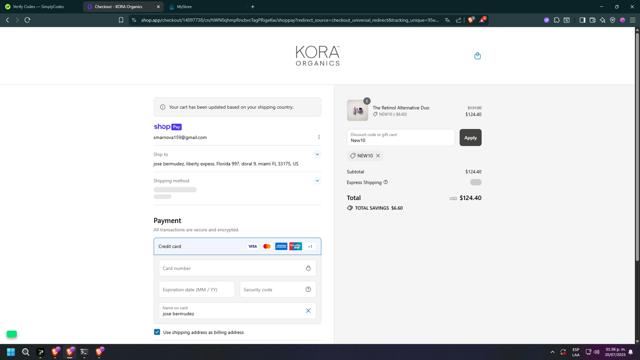
Task: Open the browser wallet icon
Action: pyautogui.click(x=592, y=20)
